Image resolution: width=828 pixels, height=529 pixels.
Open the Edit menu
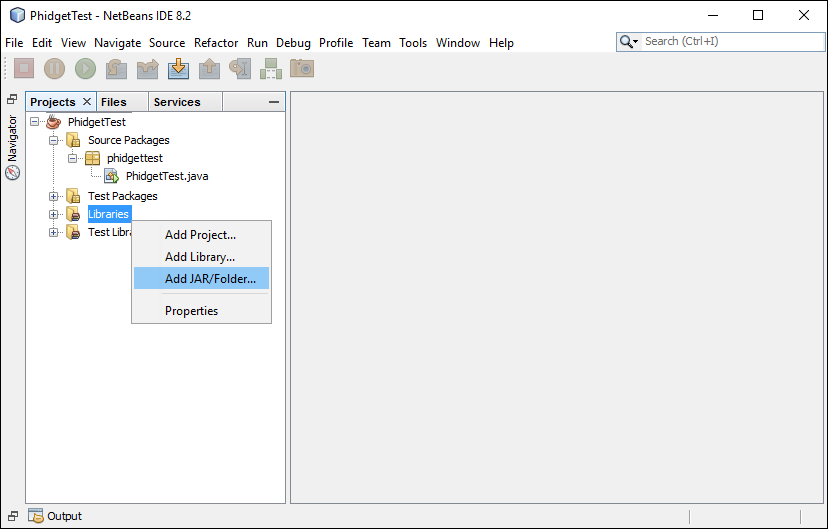tap(42, 43)
